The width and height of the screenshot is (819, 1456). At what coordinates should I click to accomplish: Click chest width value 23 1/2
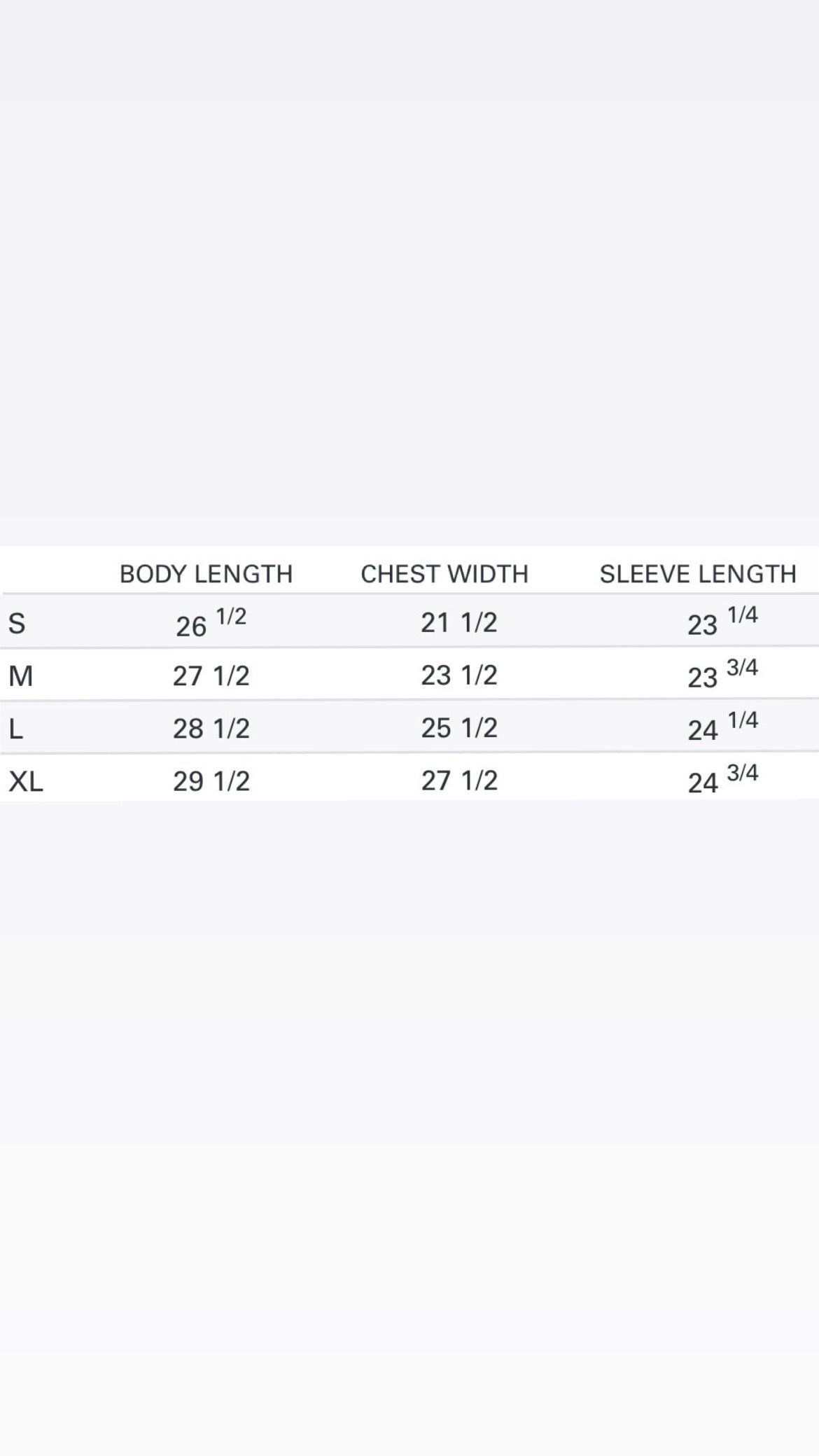[458, 675]
